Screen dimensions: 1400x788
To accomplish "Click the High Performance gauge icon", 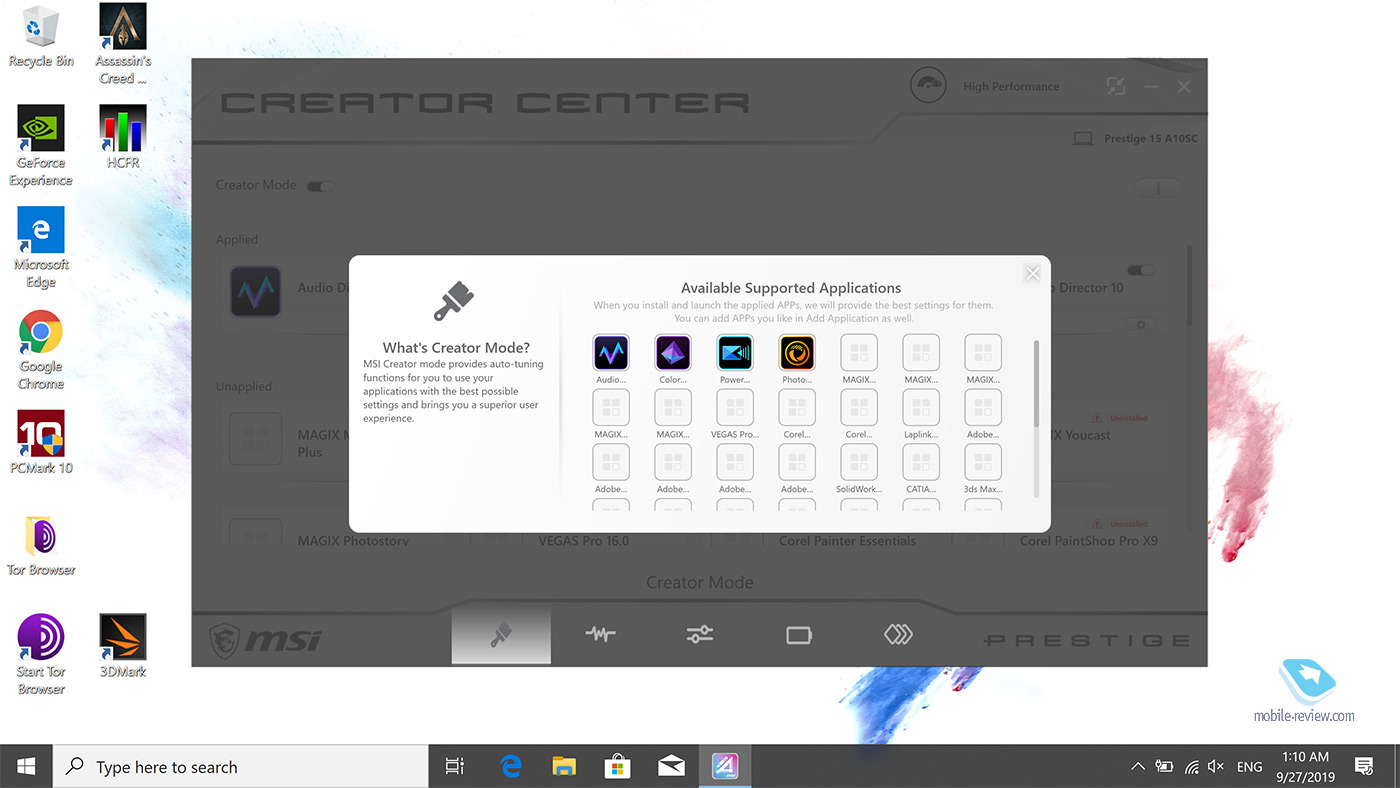I will point(928,86).
